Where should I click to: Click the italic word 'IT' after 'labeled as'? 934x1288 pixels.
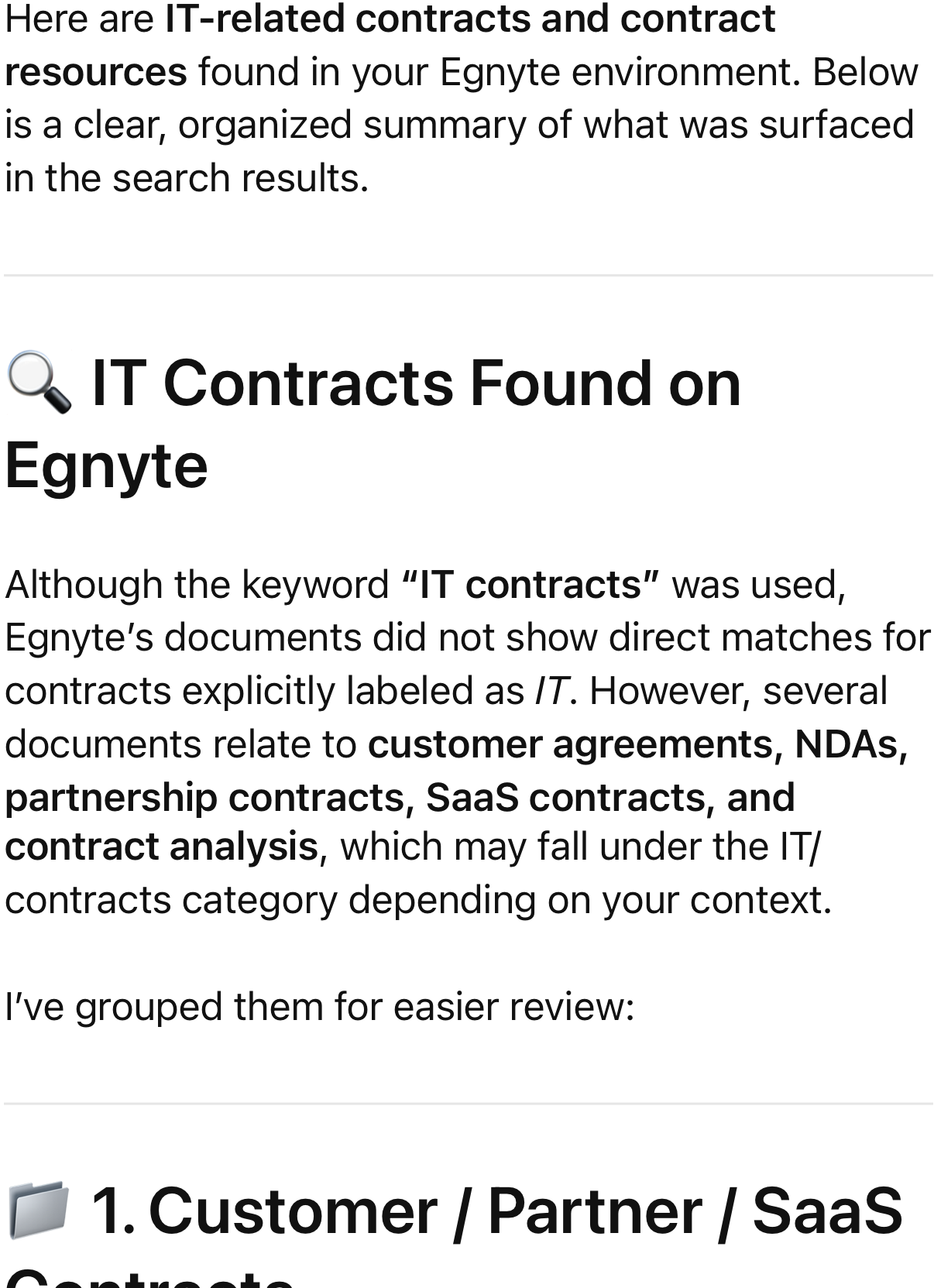pyautogui.click(x=552, y=691)
